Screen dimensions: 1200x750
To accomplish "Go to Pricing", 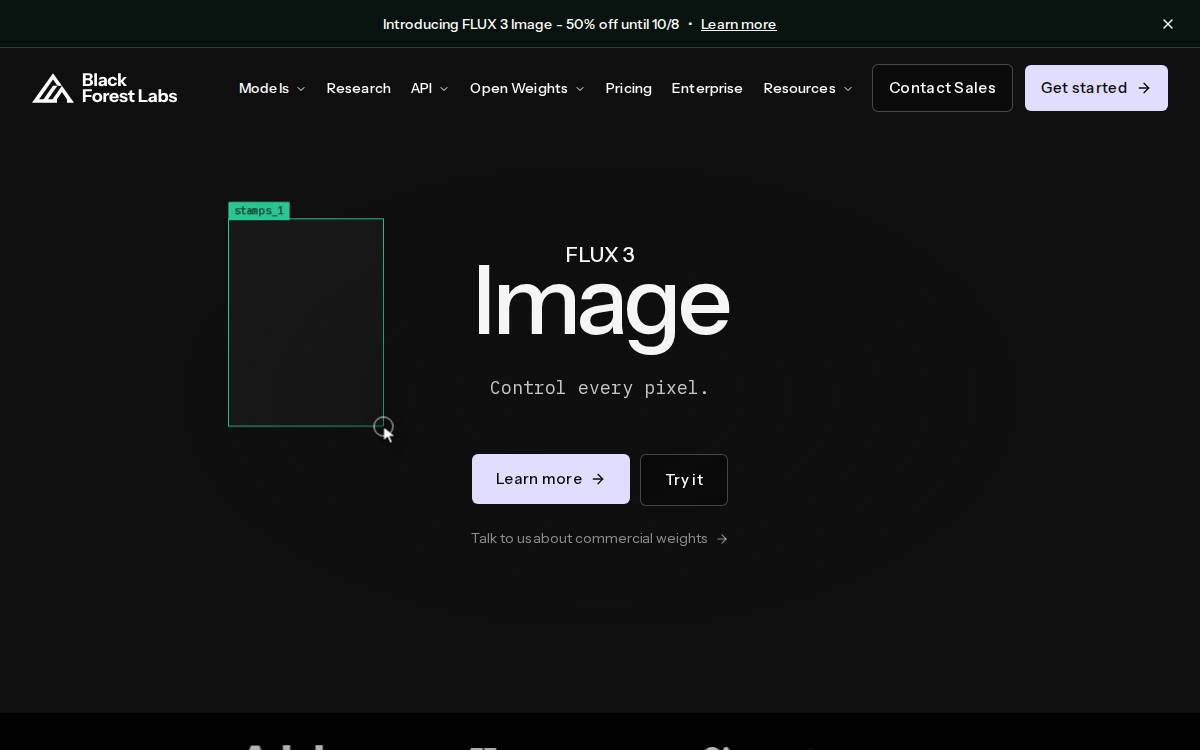I will coord(628,88).
